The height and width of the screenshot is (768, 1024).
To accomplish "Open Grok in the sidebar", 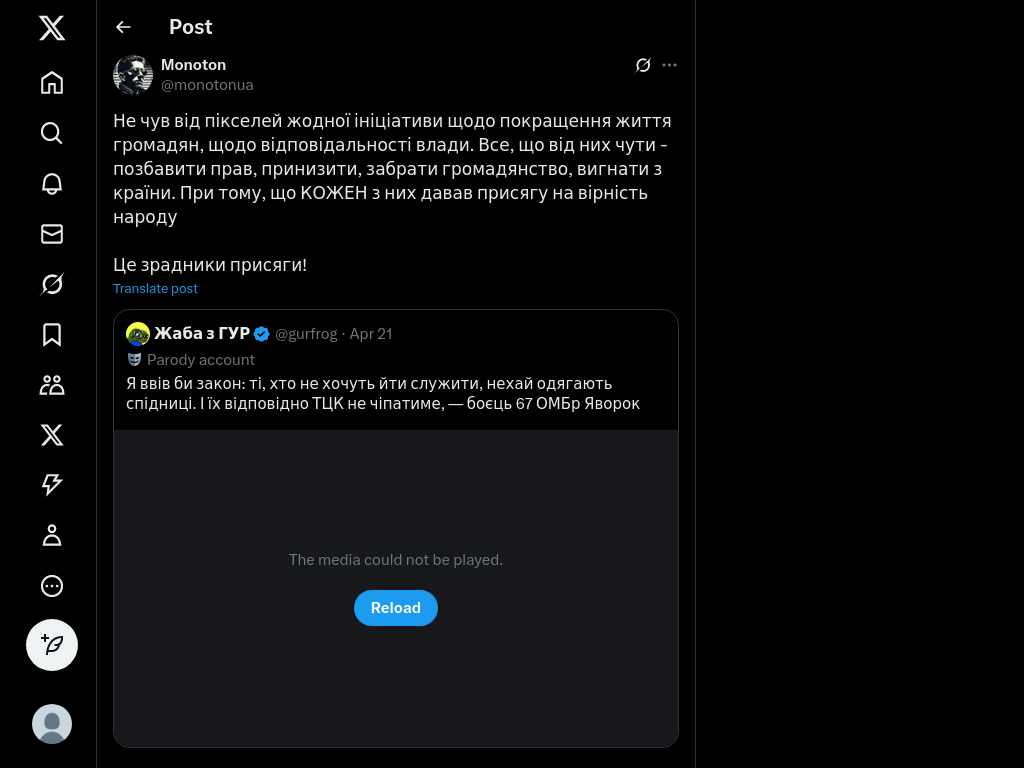I will pos(52,284).
